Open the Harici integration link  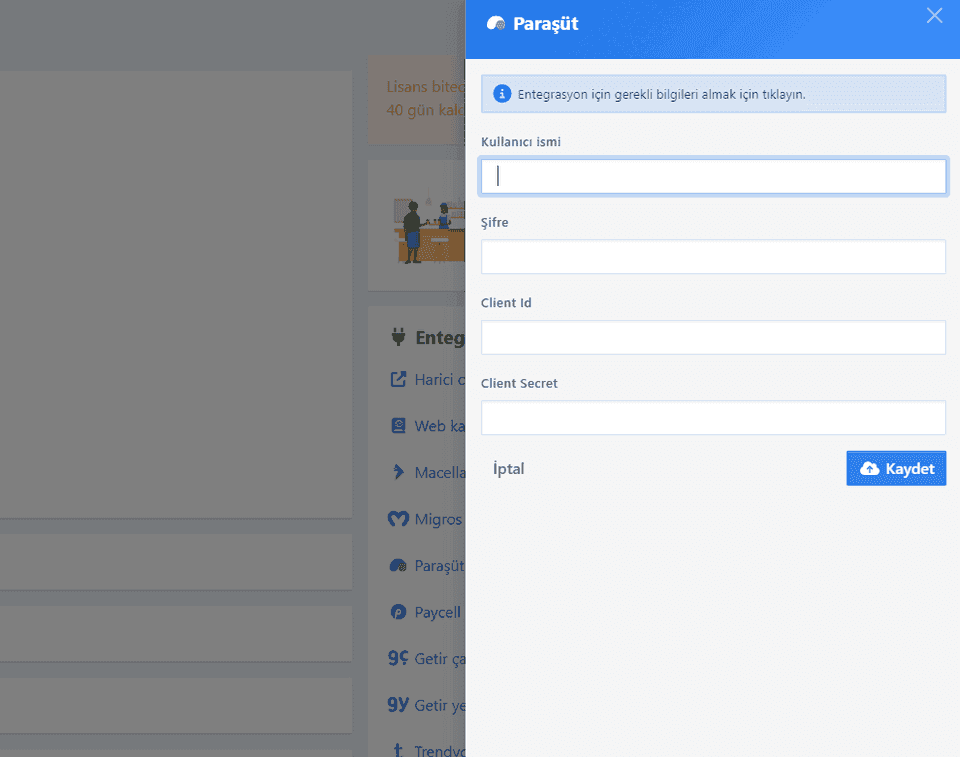pos(440,380)
